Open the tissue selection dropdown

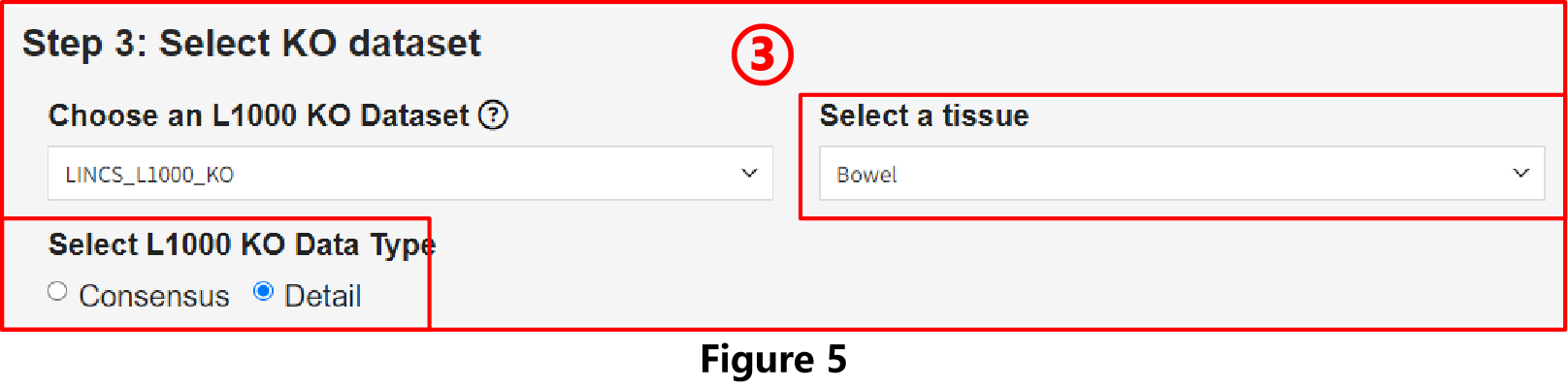click(x=1181, y=174)
